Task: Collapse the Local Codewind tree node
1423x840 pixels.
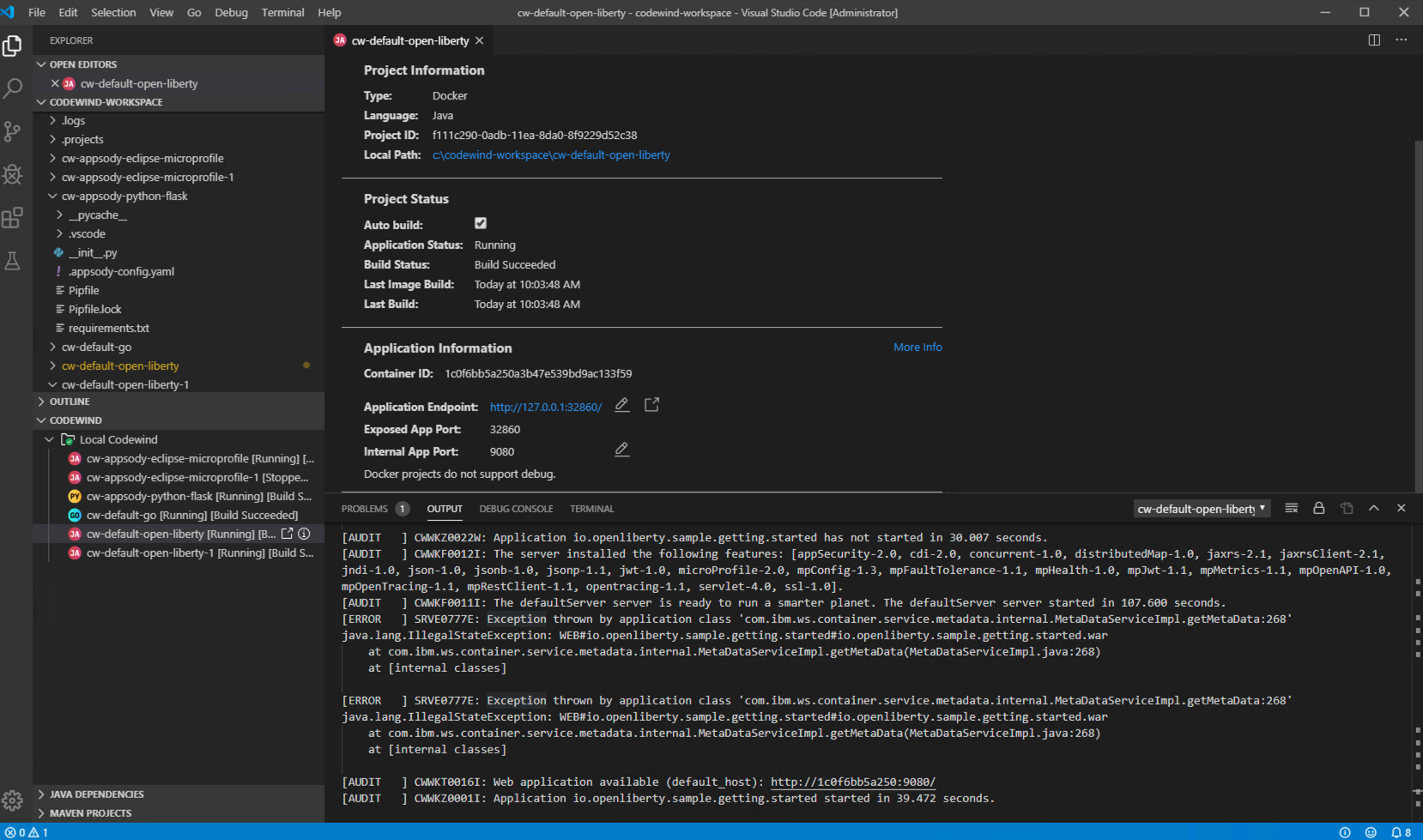Action: coord(50,439)
